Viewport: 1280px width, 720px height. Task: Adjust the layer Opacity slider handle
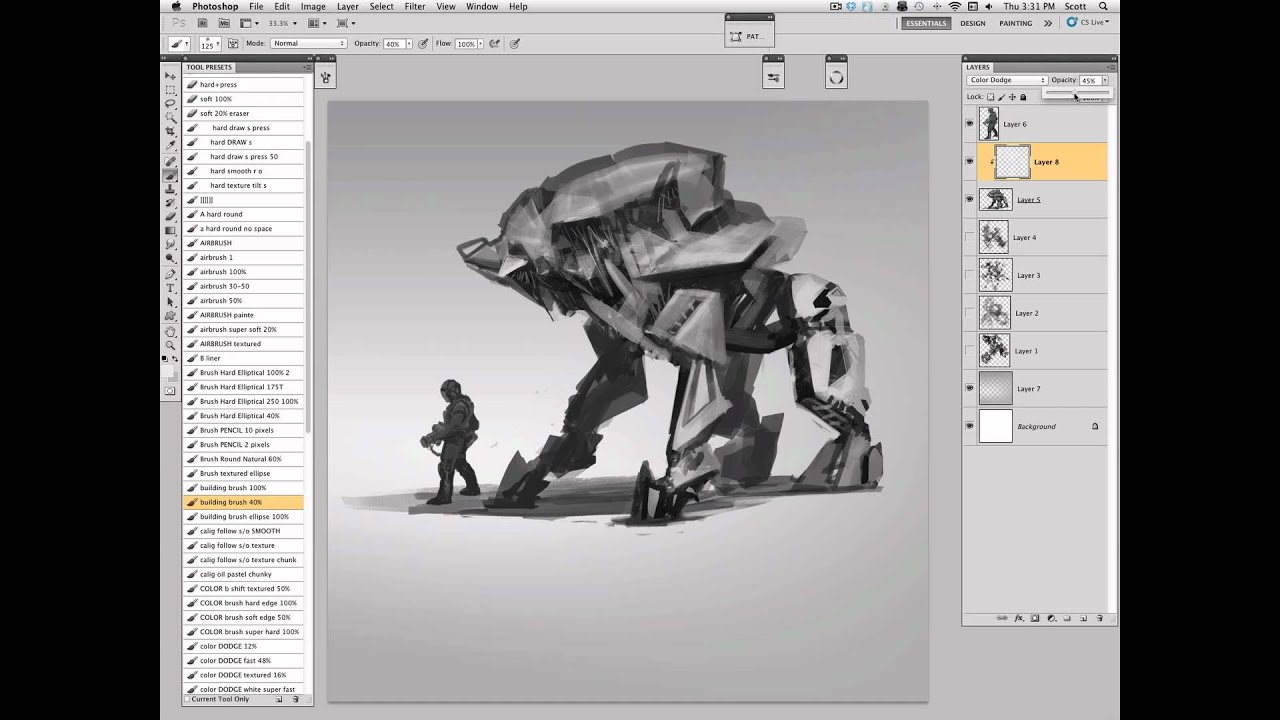[1075, 95]
